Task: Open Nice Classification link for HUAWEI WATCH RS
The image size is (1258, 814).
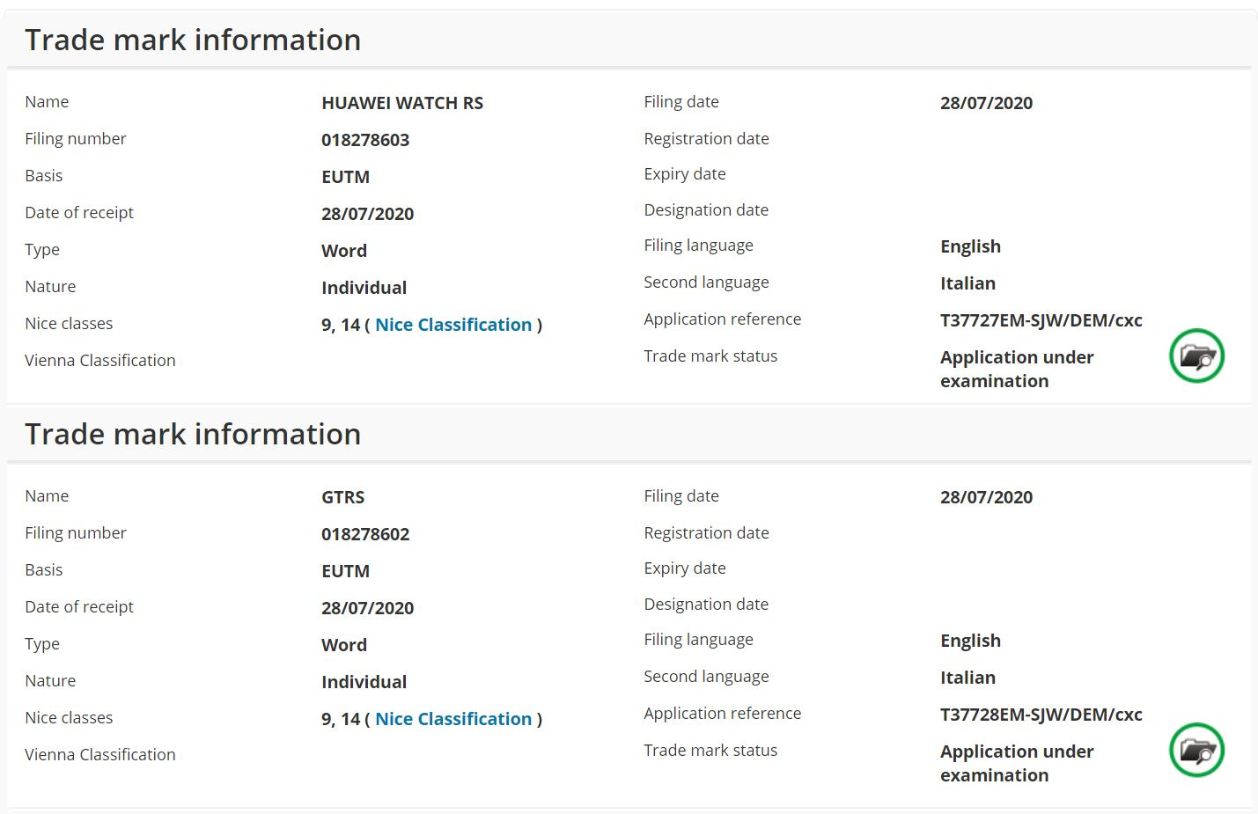Action: coord(453,324)
